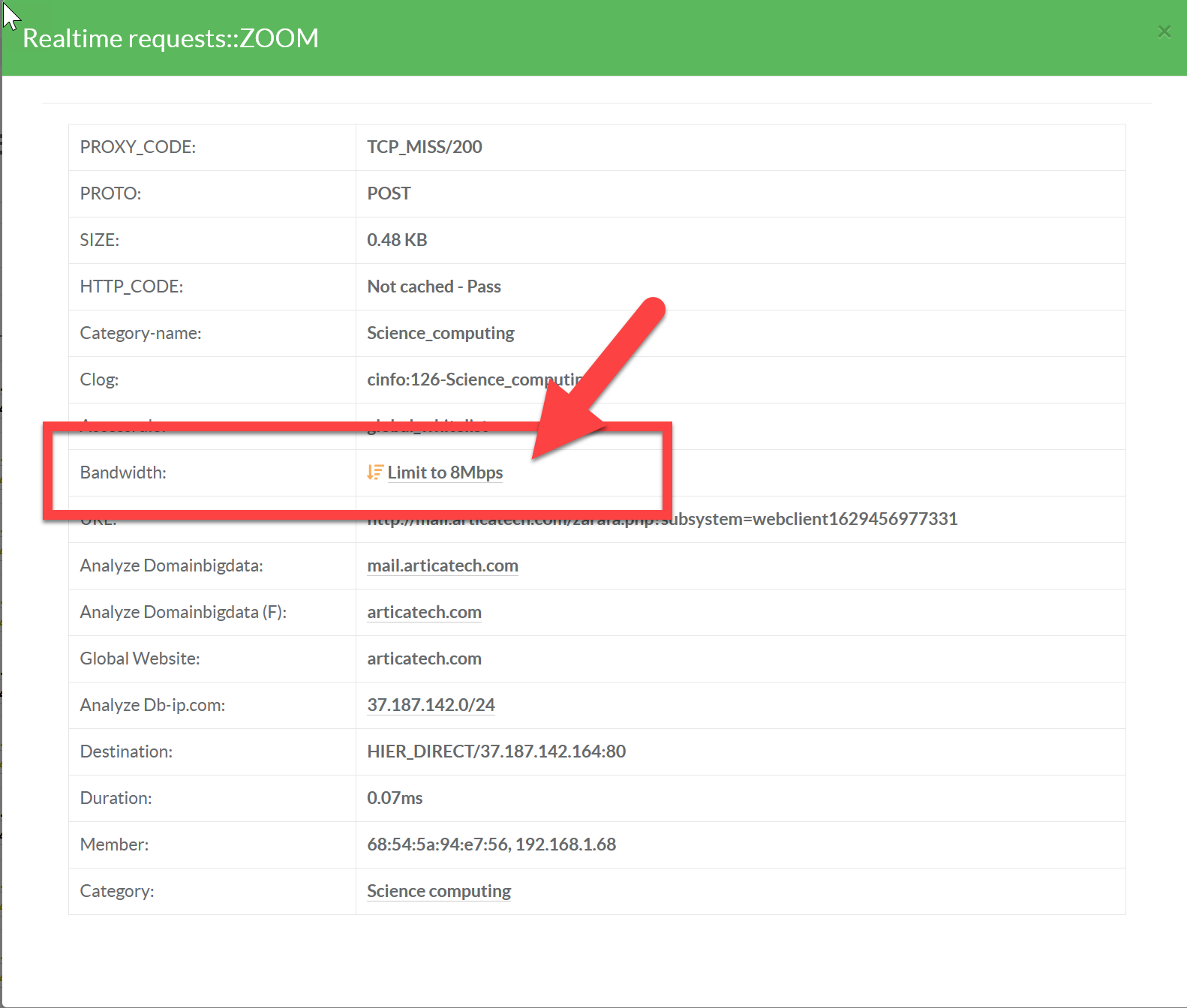Screen dimensions: 1187x1008
Task: Open articatech.com link in Domainbigdata (F) row
Action: coord(424,612)
